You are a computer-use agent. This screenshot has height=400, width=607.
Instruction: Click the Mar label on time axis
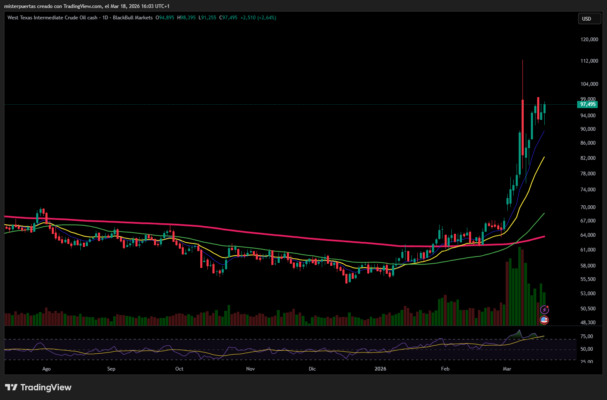pos(508,368)
